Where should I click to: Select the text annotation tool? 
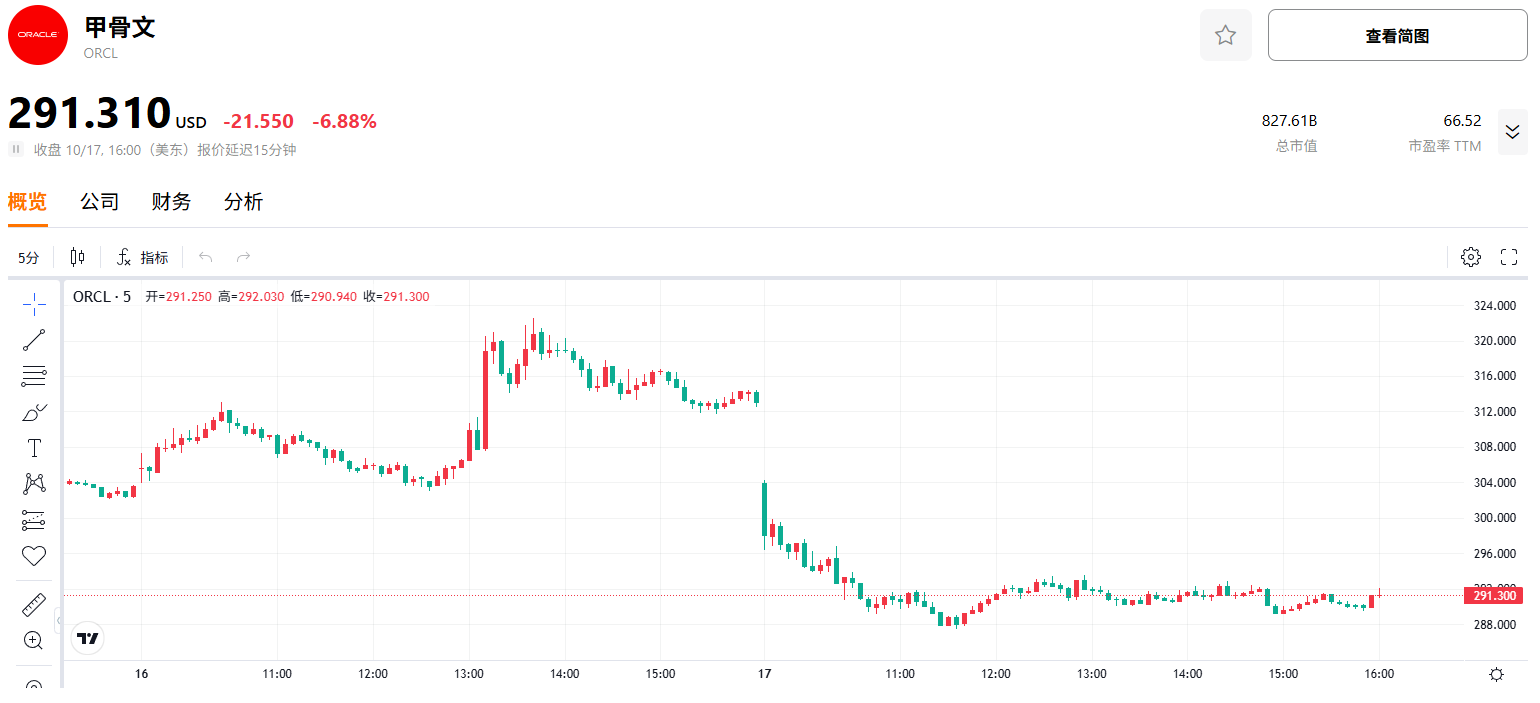[34, 448]
